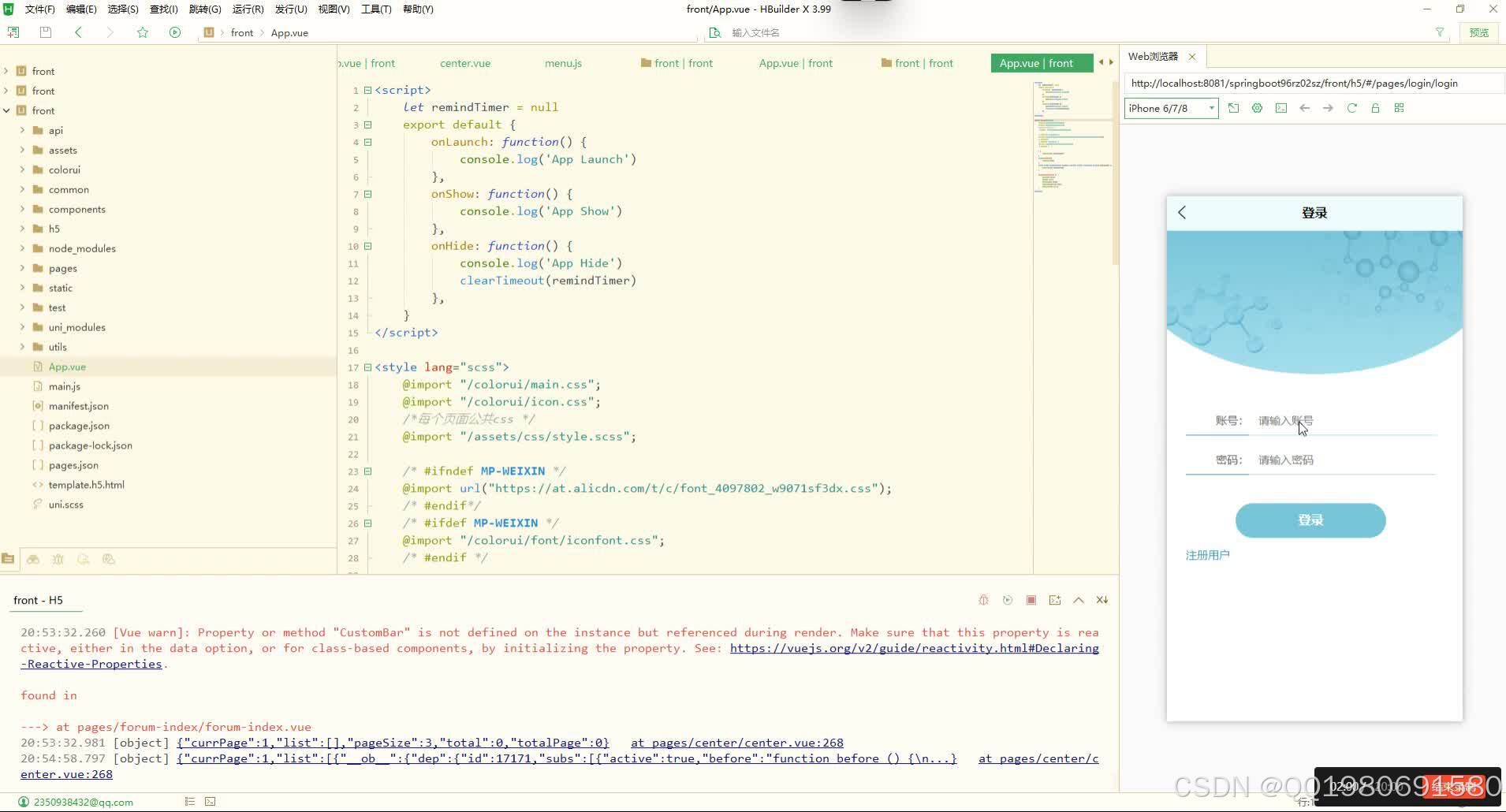
Task: Open the 工具(T) menu
Action: (376, 9)
